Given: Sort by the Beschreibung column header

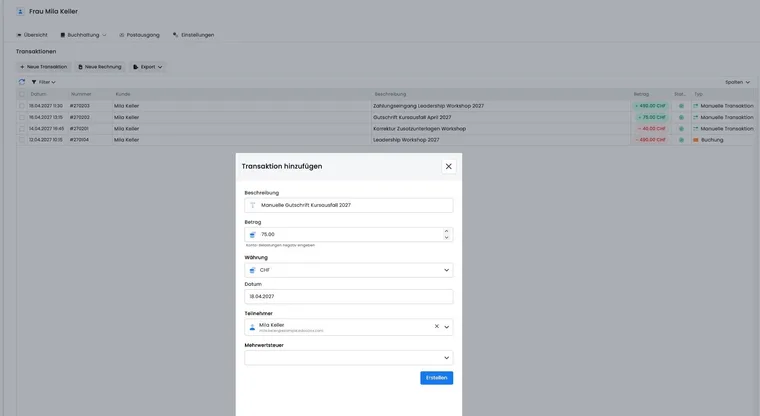Looking at the screenshot, I should (x=390, y=94).
